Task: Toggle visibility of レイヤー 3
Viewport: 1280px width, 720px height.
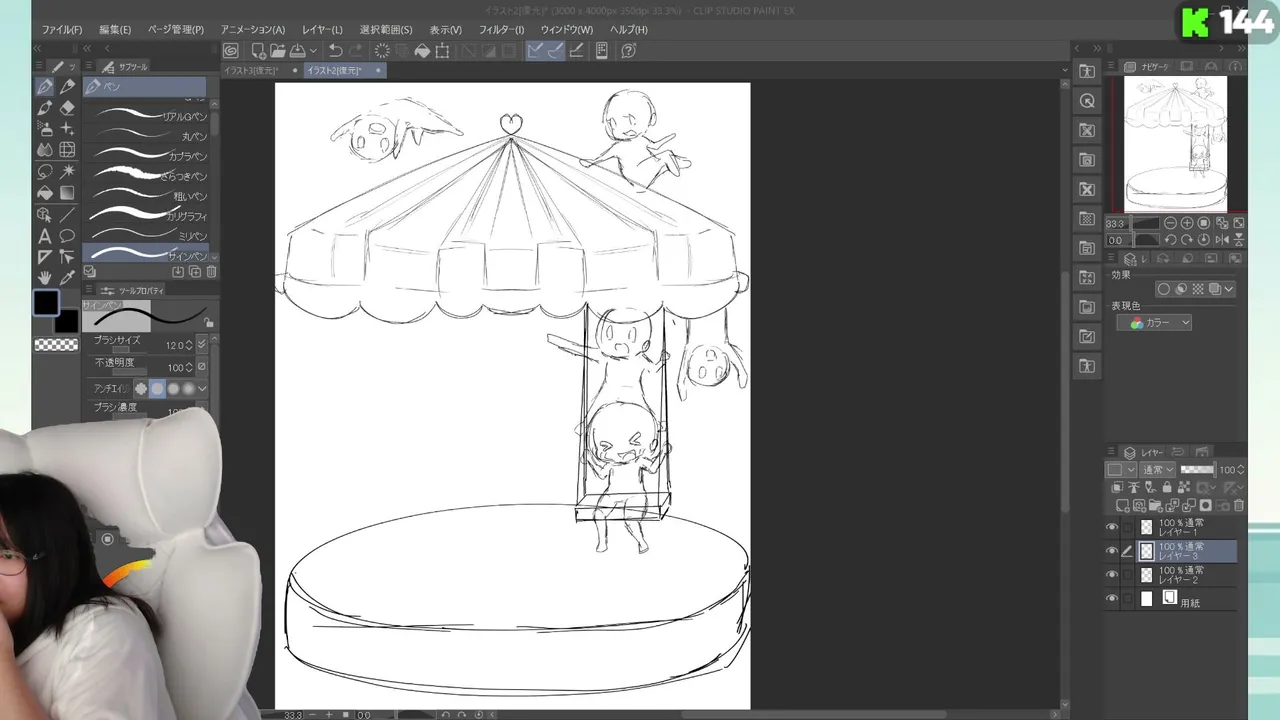Action: coord(1111,551)
